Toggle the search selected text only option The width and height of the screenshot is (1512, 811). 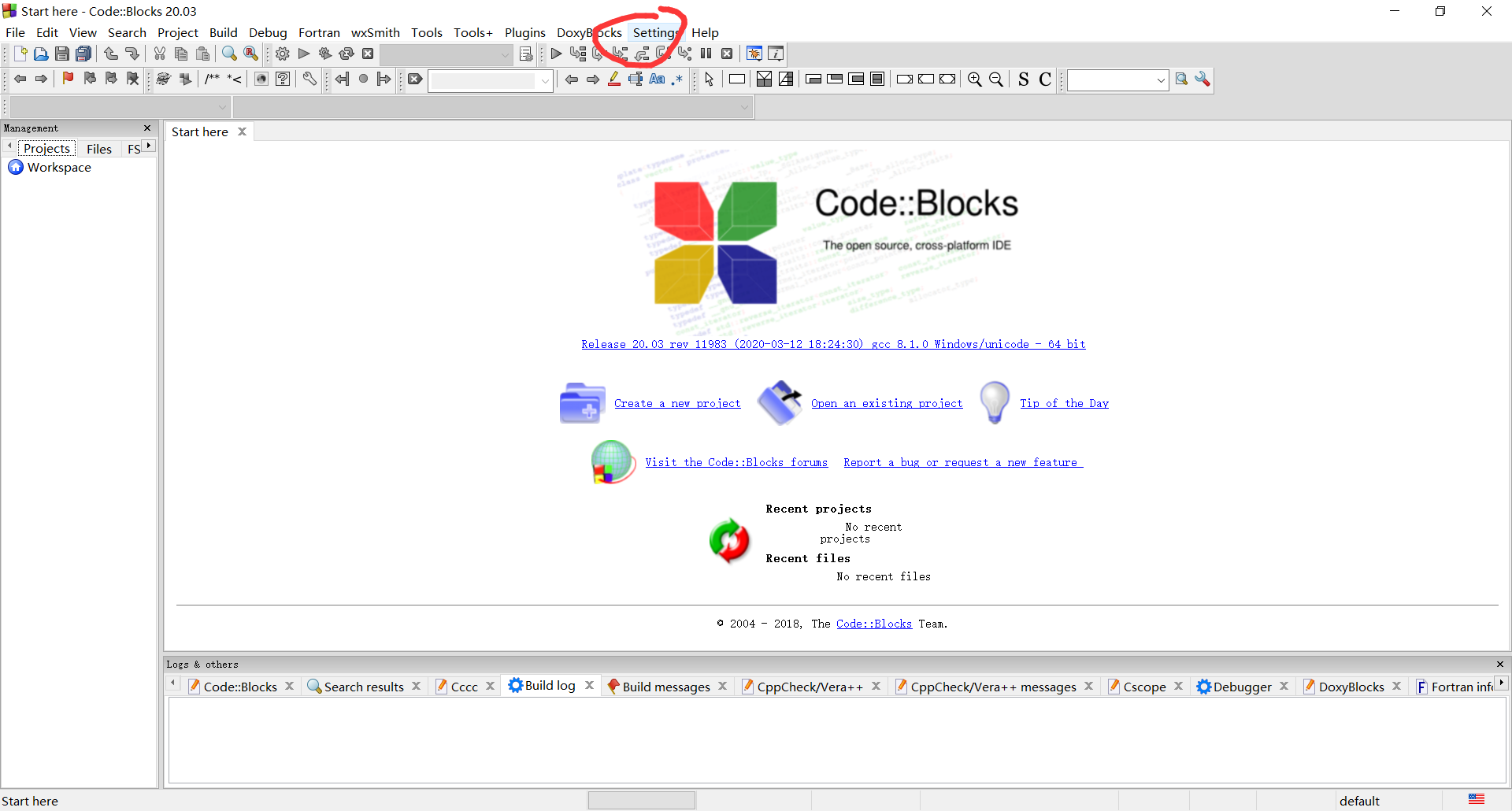coord(636,79)
